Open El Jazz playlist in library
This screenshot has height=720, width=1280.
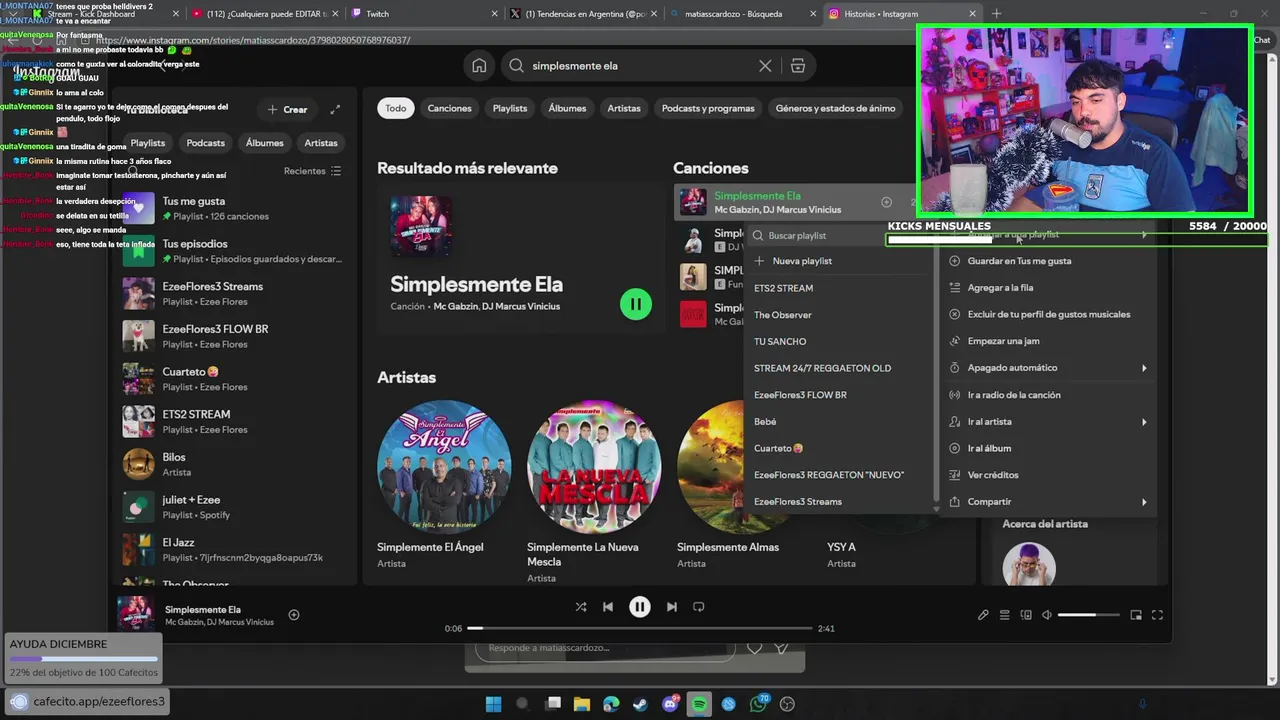[235, 550]
